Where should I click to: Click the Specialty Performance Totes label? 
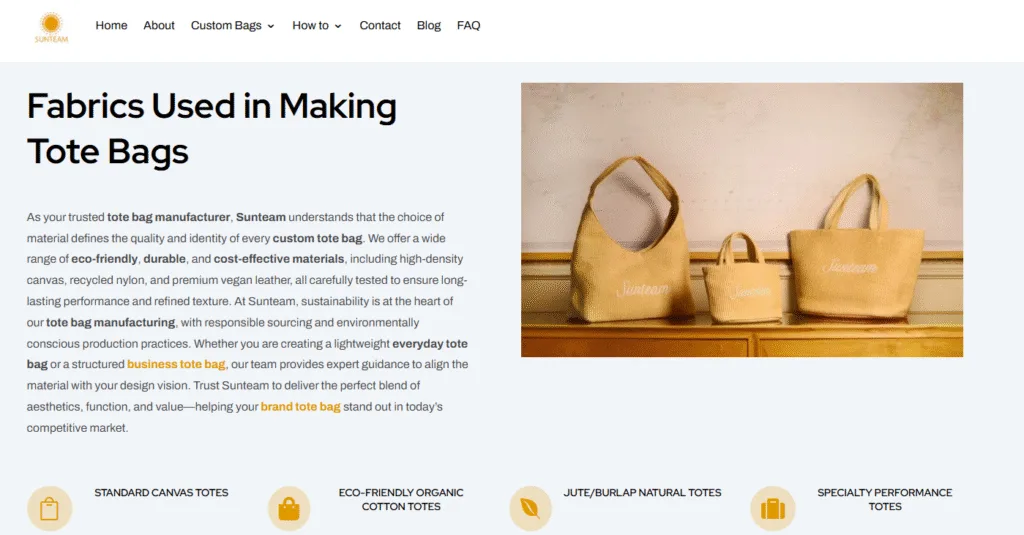point(885,500)
